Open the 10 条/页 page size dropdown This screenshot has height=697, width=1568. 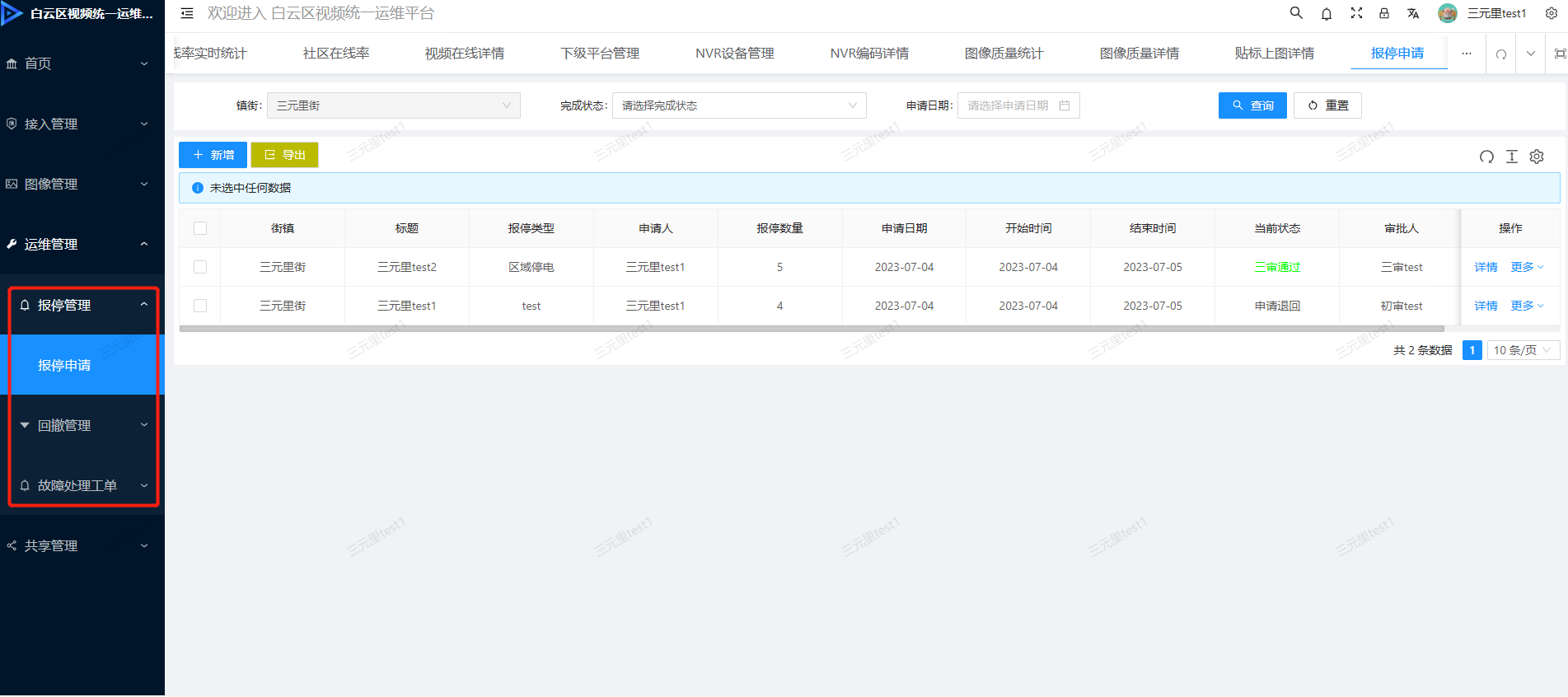(x=1524, y=350)
